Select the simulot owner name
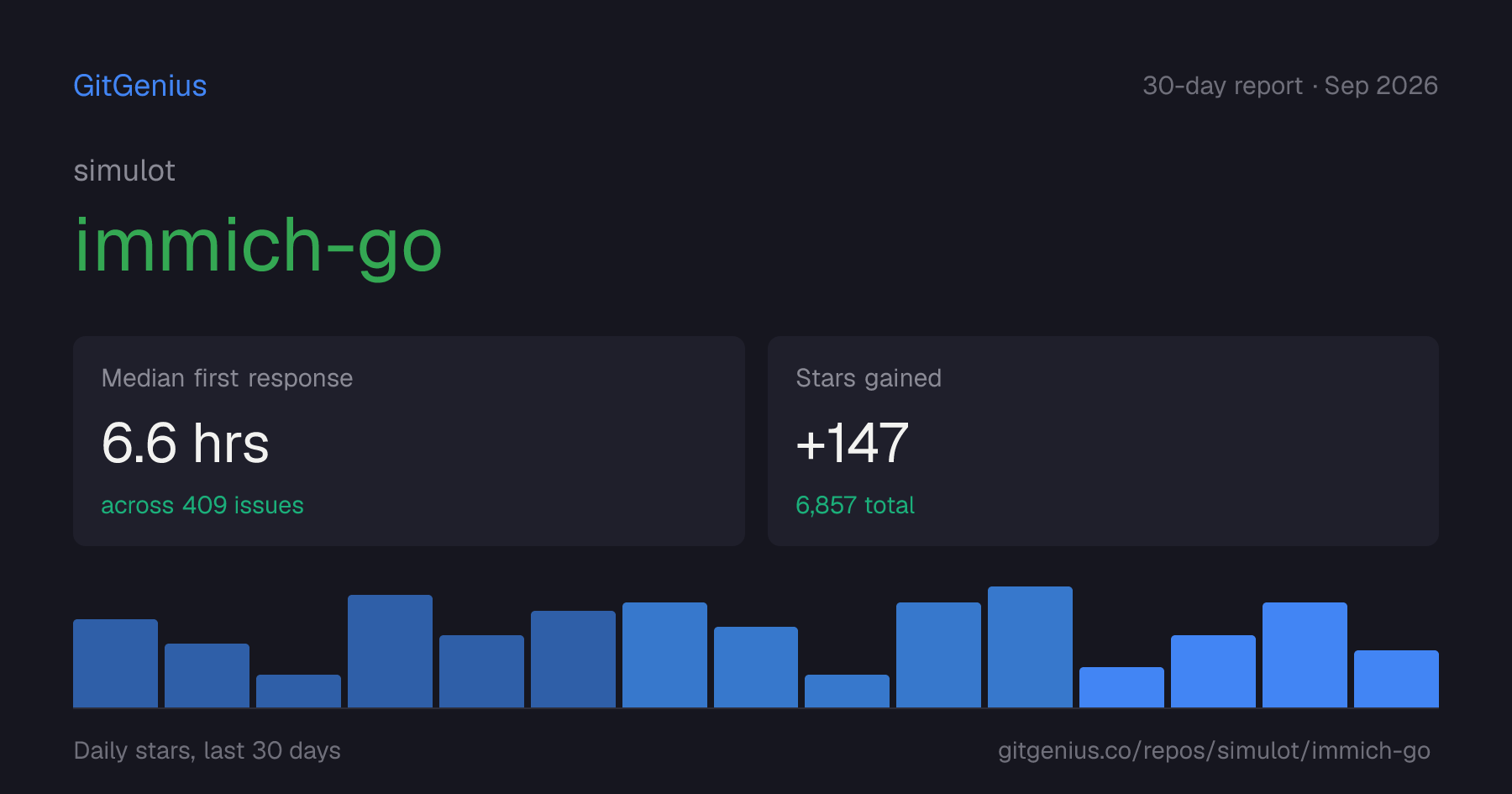The image size is (1512, 794). [124, 171]
